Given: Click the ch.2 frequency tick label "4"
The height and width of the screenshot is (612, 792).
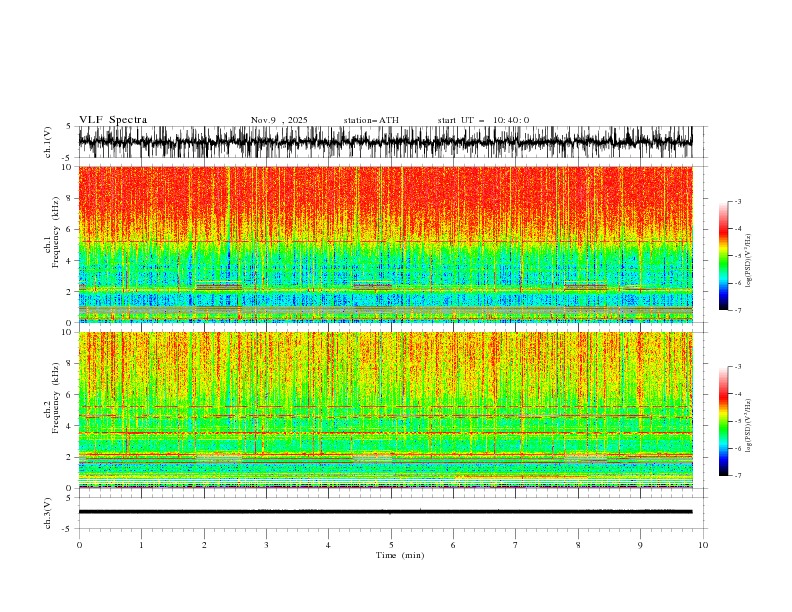Looking at the screenshot, I should [70, 426].
